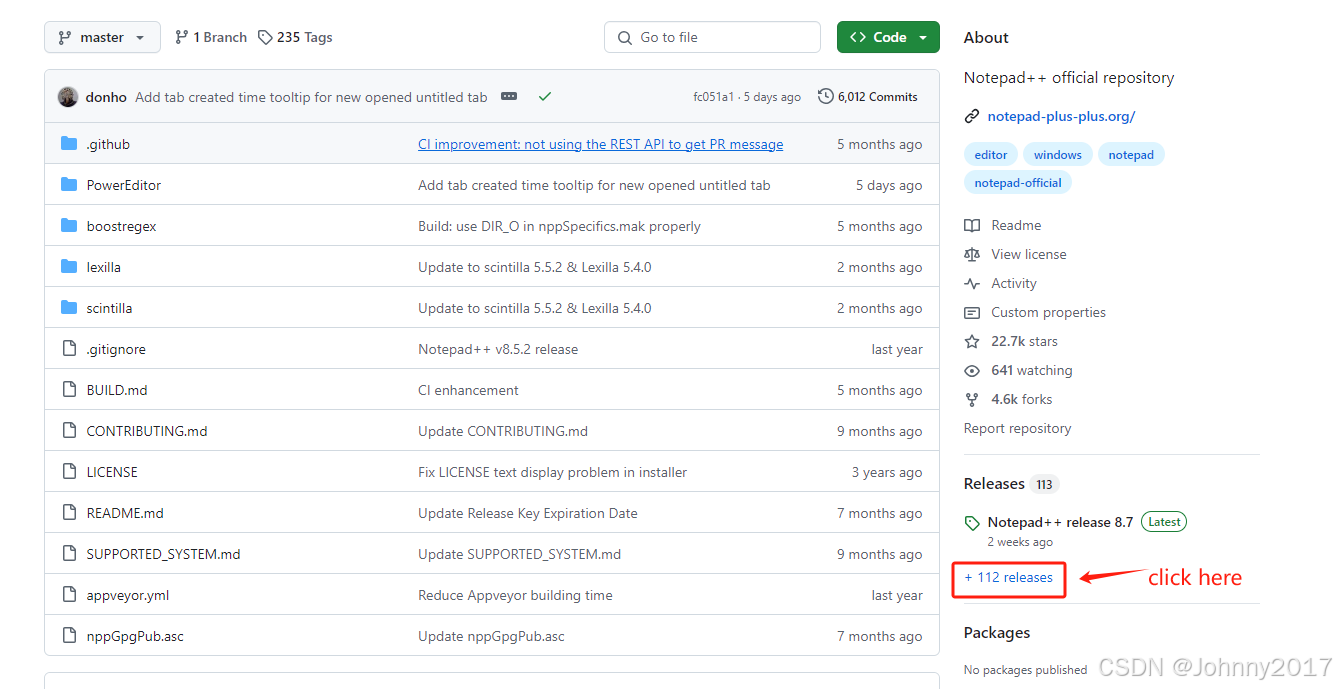This screenshot has width=1337, height=689.
Task: Open Build: use DIR_O commit message
Action: point(559,226)
